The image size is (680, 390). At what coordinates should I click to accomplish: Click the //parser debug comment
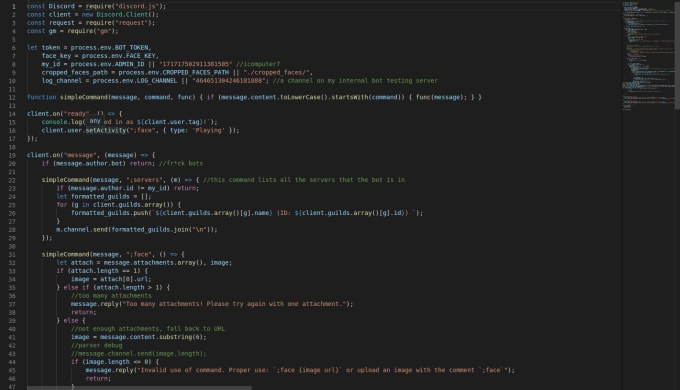(96, 345)
